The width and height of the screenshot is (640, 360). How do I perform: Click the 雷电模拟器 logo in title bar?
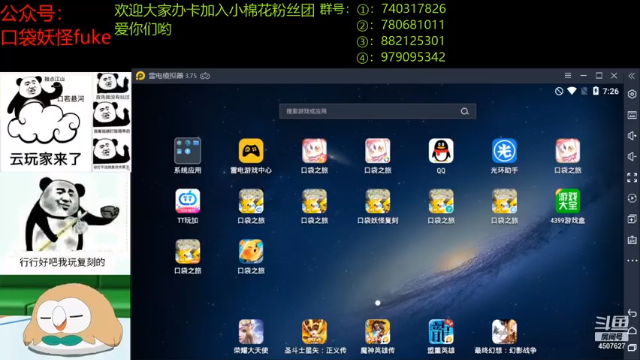point(140,76)
